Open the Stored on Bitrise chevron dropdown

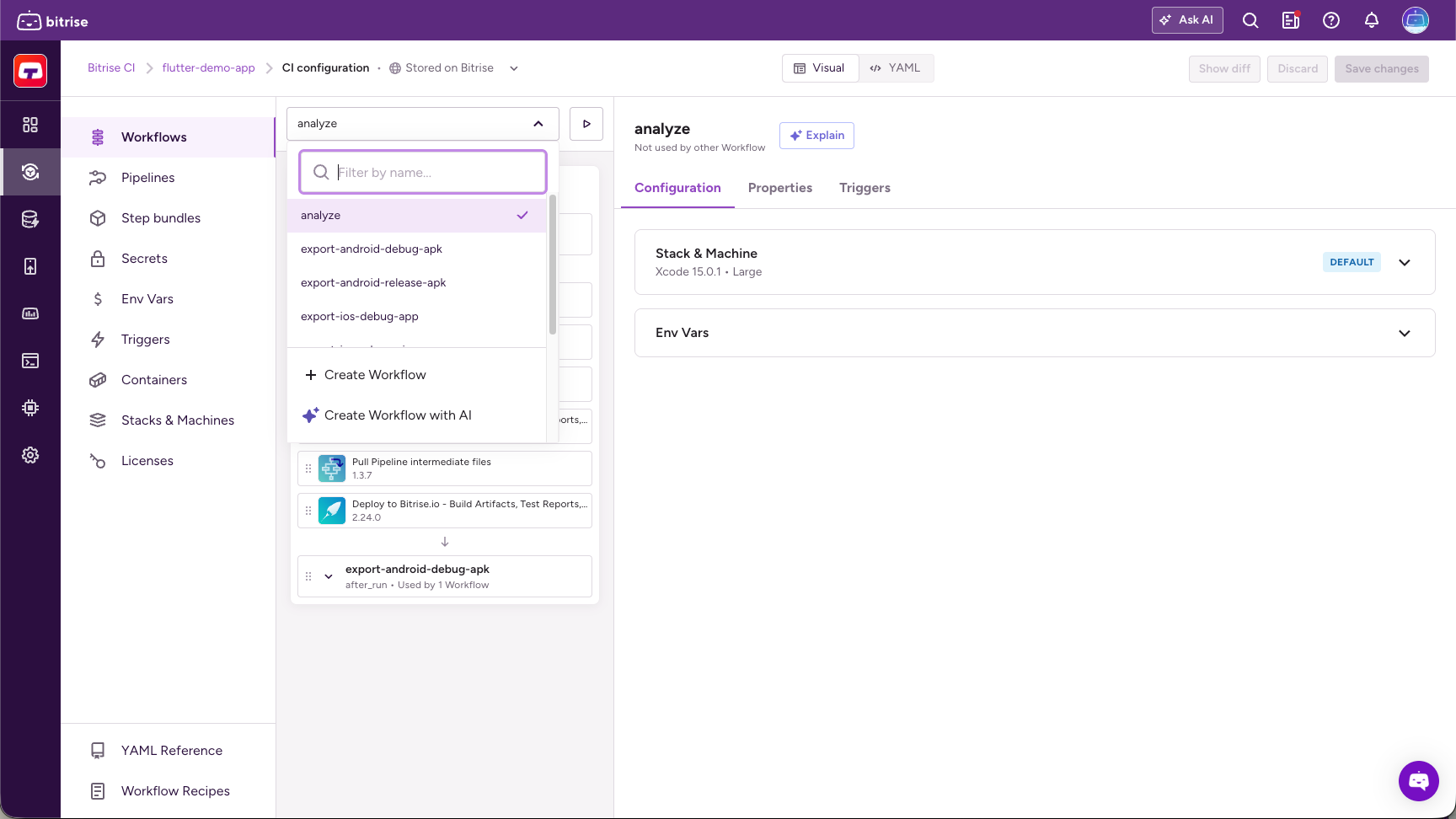tap(514, 68)
